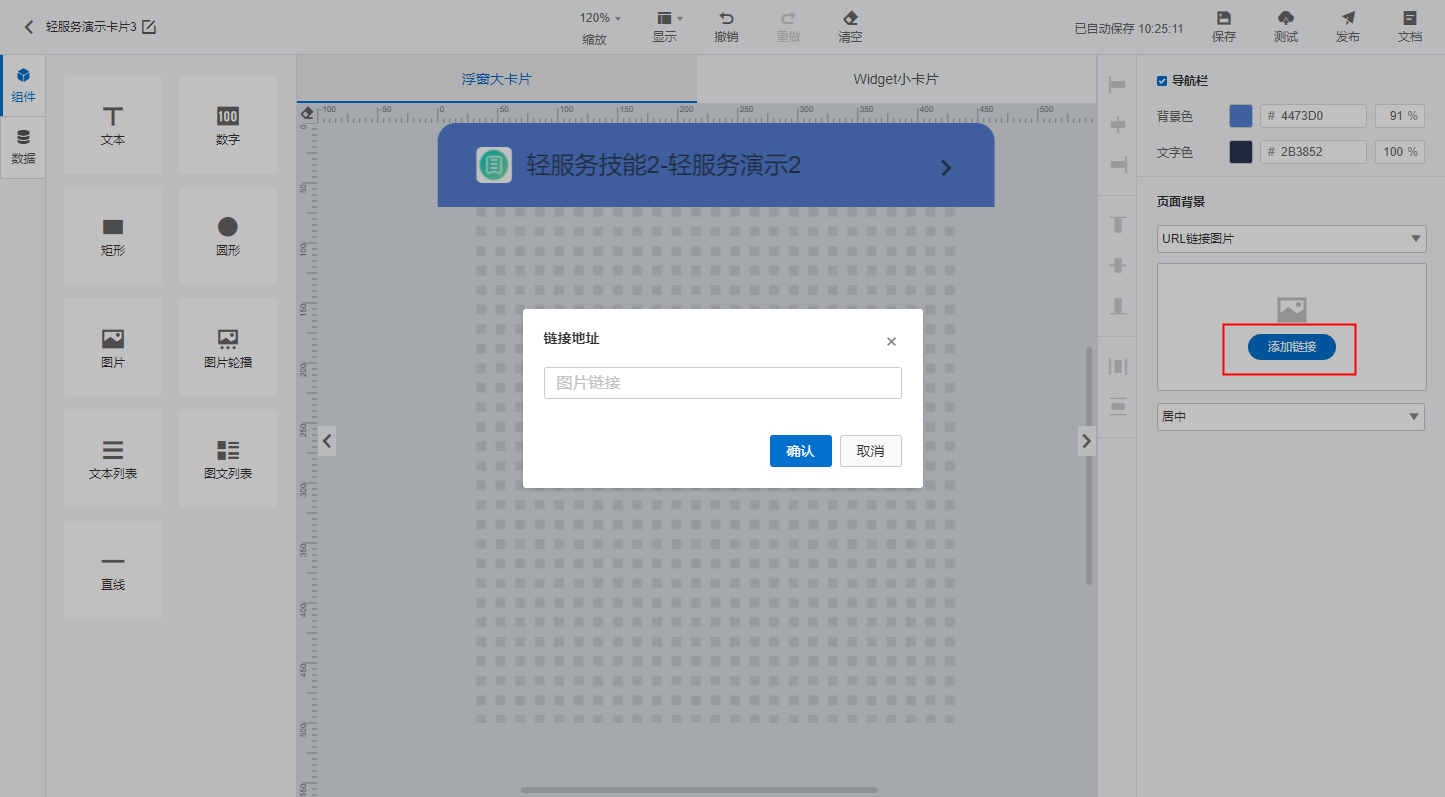The height and width of the screenshot is (797, 1445).
Task: Open 文字色 dark color swatch
Action: (x=1241, y=152)
